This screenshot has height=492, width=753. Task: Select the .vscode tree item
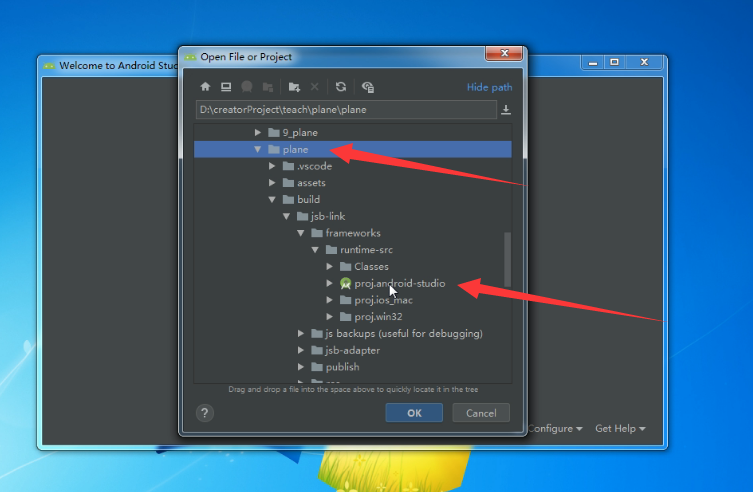[x=315, y=166]
